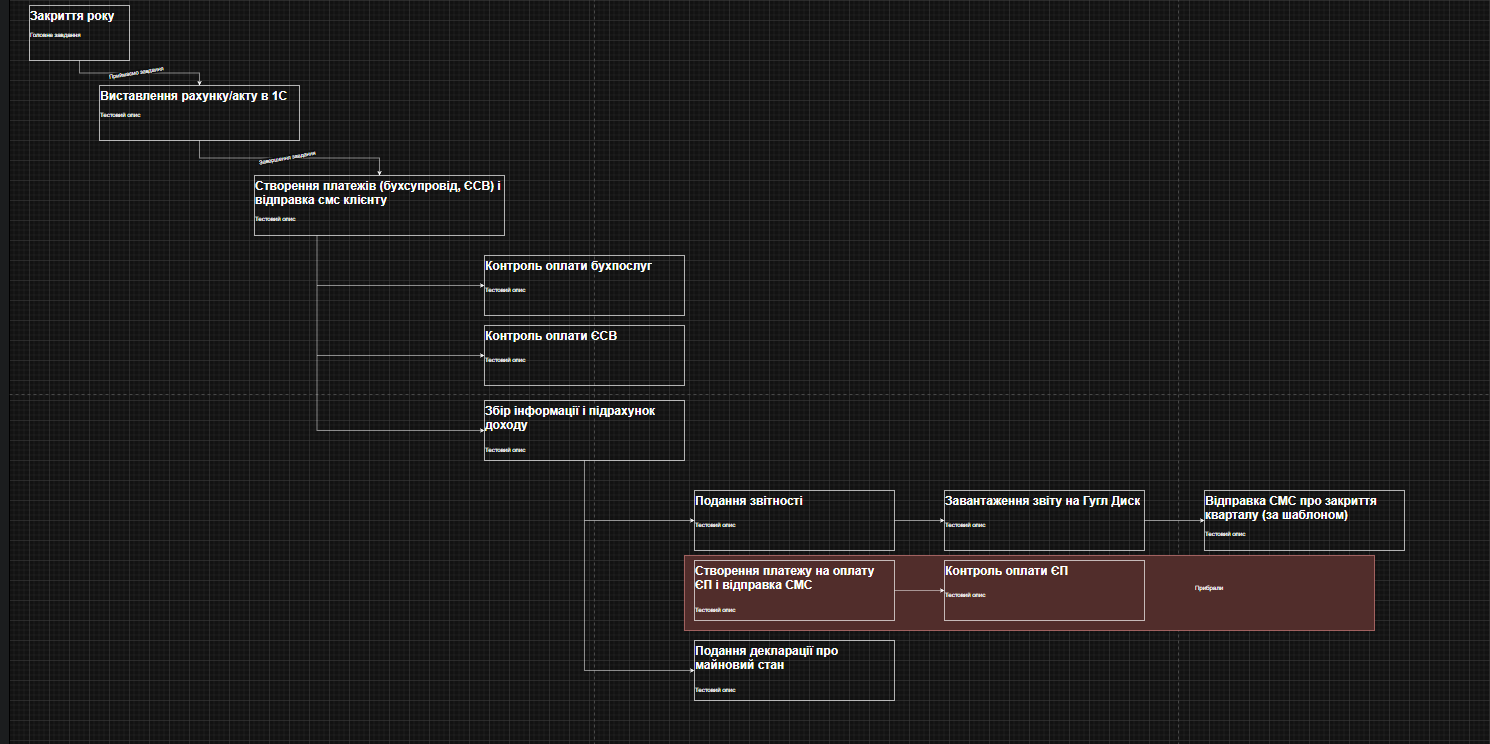Select the "Прибрали" label in red group
The height and width of the screenshot is (744, 1490).
pos(1209,588)
